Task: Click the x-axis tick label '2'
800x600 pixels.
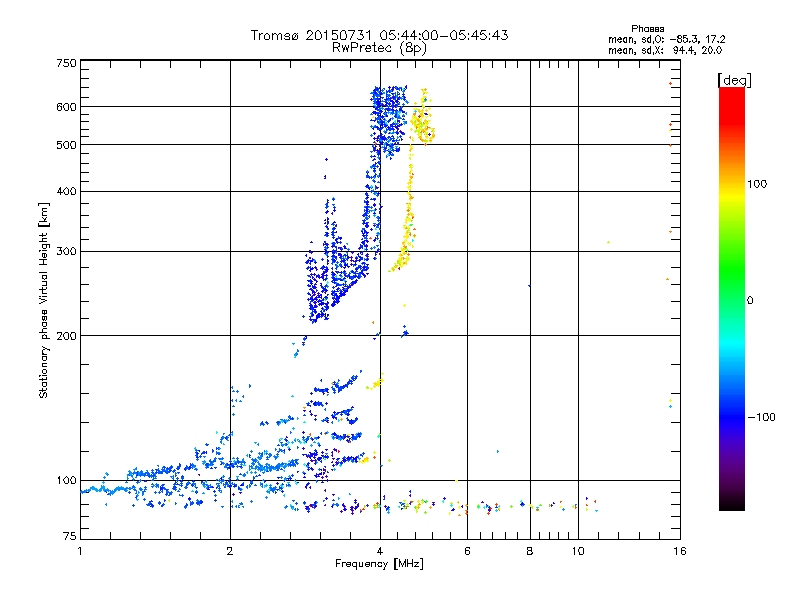Action: pyautogui.click(x=230, y=551)
